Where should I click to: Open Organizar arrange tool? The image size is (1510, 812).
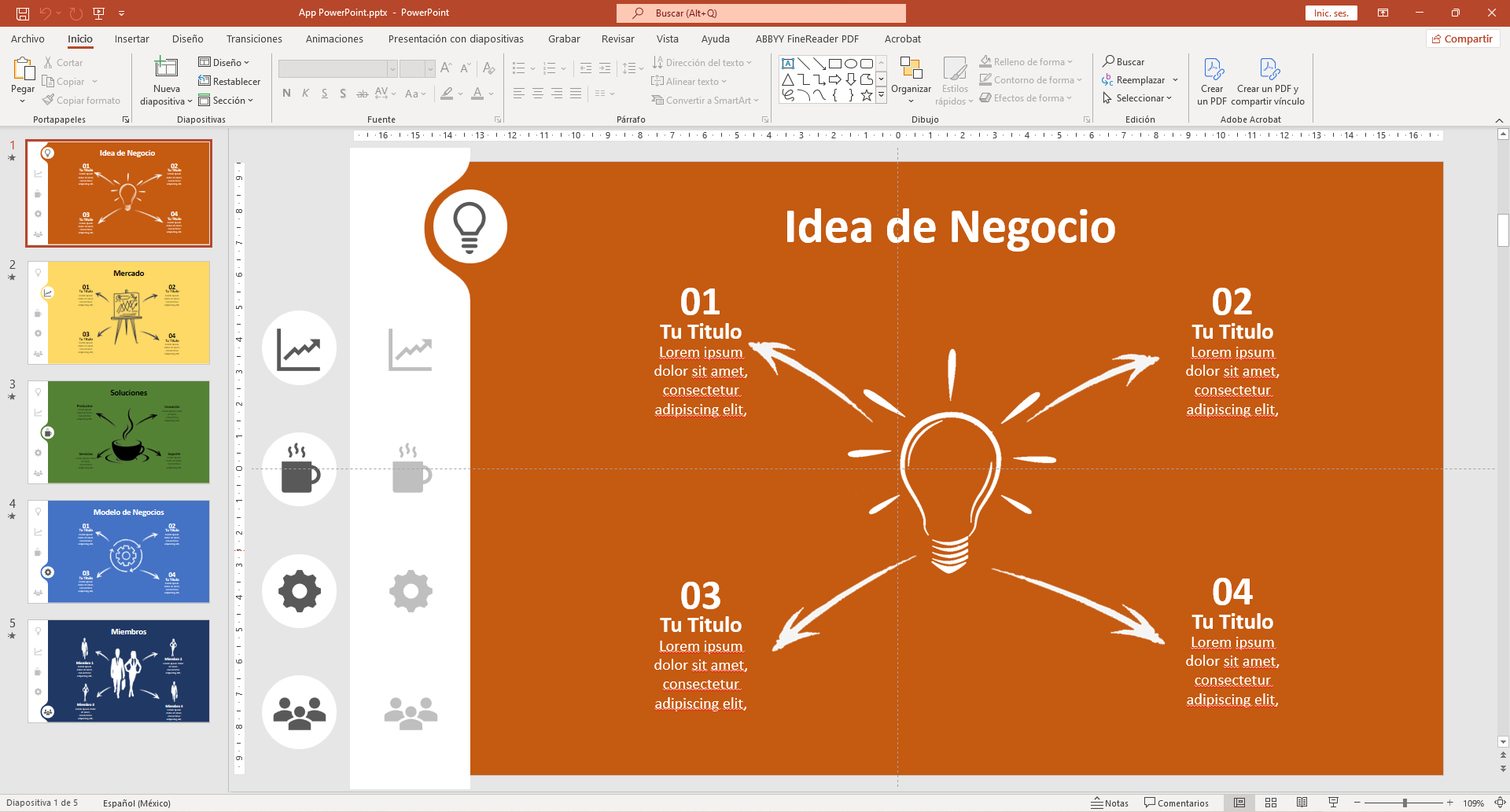coord(911,71)
